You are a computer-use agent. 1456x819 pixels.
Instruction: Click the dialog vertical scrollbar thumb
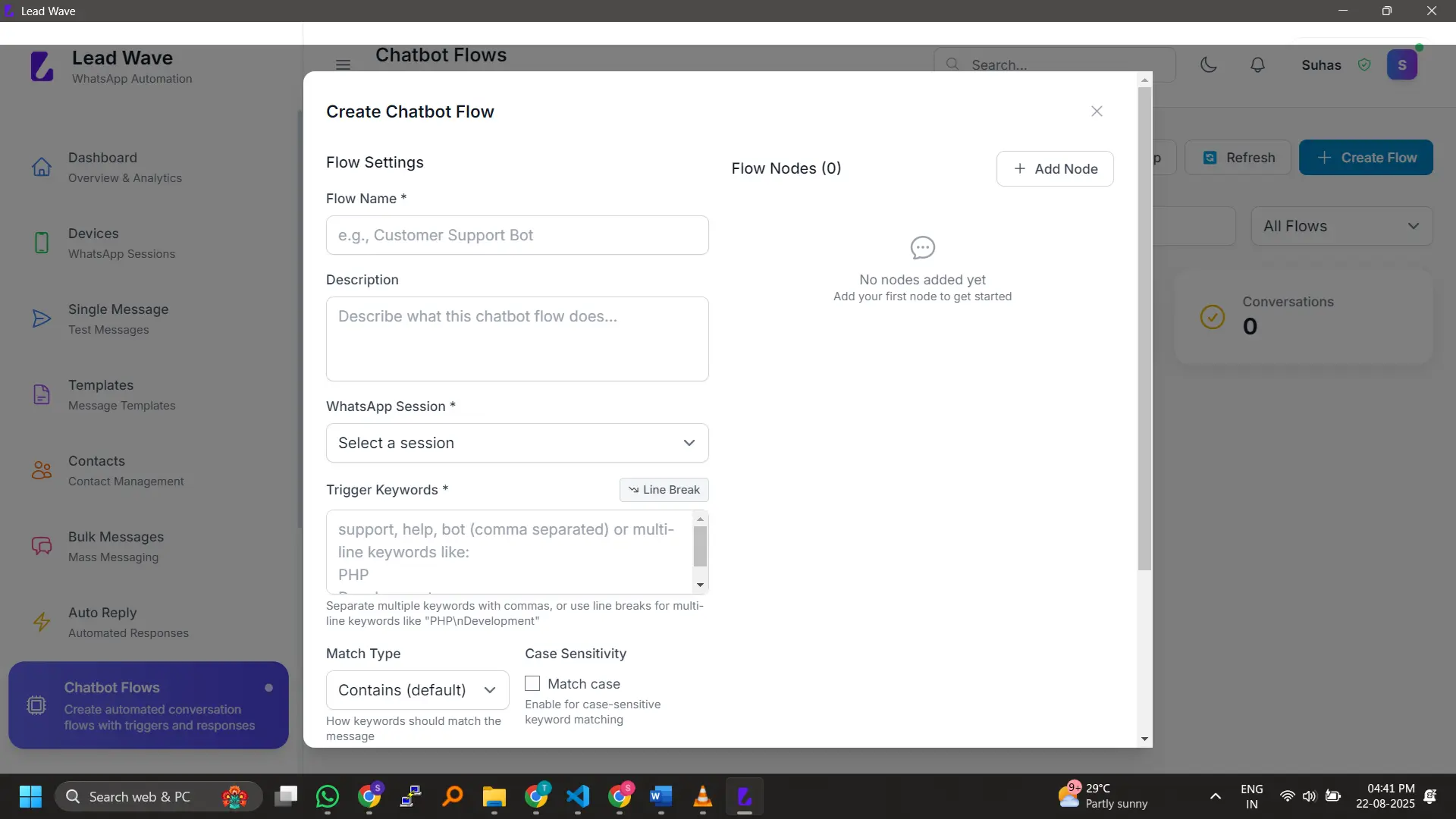(x=1144, y=328)
